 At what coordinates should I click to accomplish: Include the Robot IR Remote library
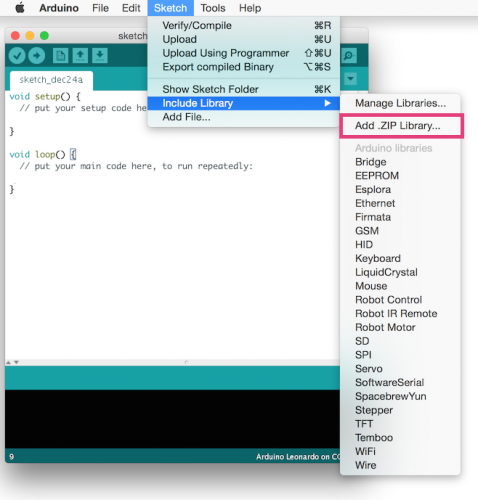click(400, 314)
